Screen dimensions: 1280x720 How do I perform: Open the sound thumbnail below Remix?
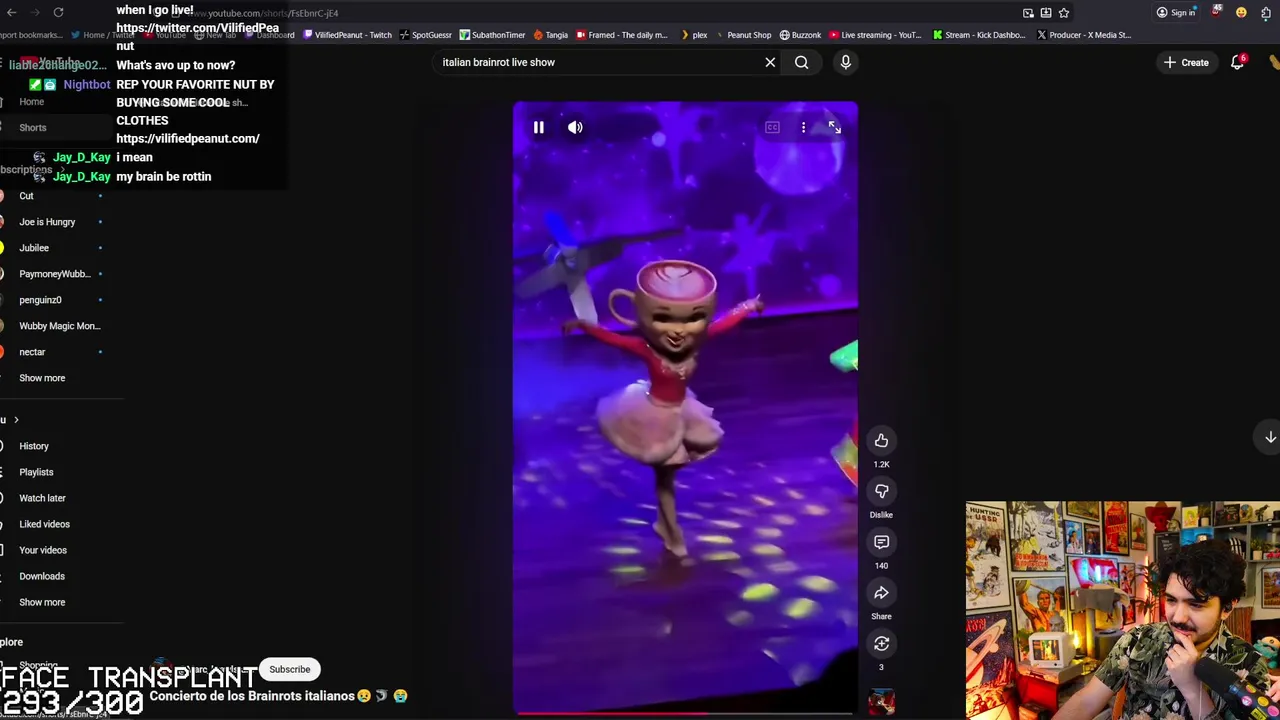pyautogui.click(x=881, y=702)
